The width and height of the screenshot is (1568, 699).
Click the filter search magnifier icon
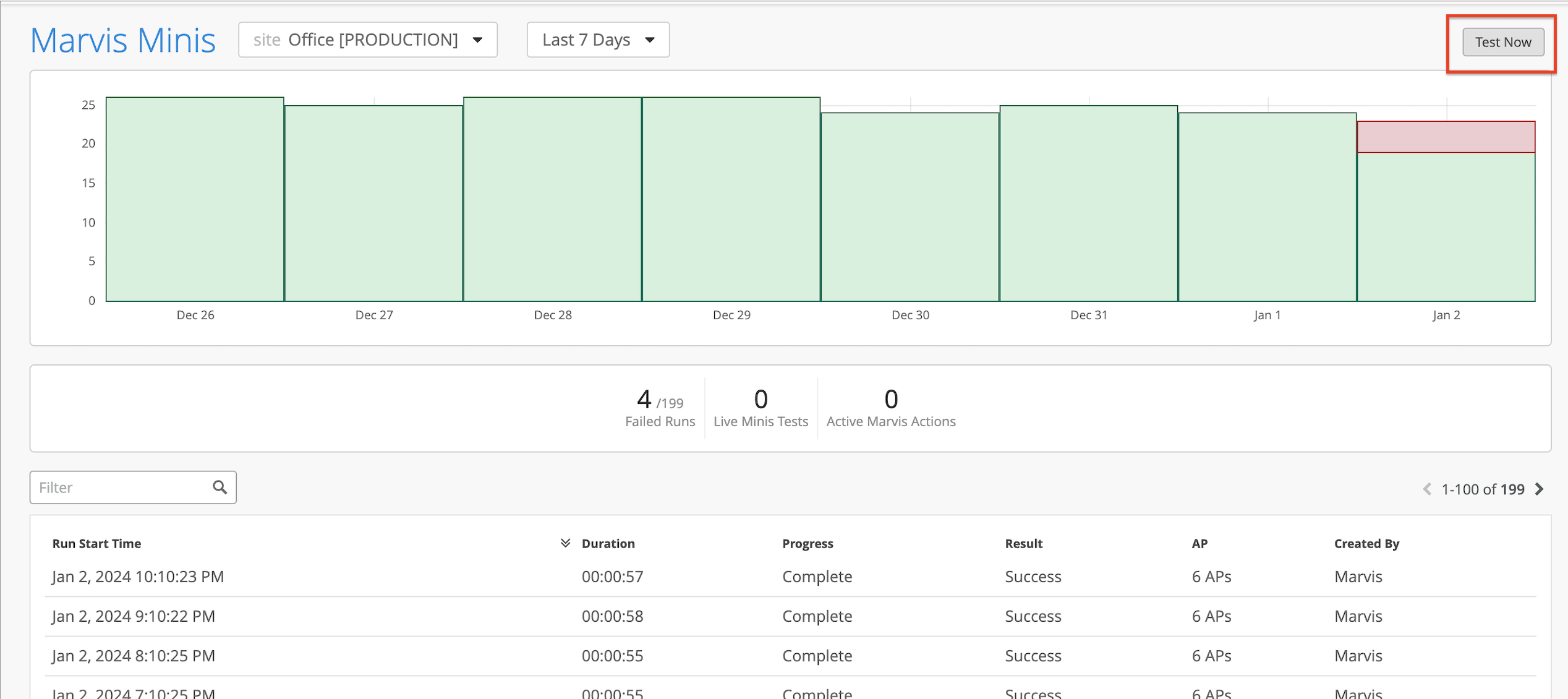pos(219,487)
